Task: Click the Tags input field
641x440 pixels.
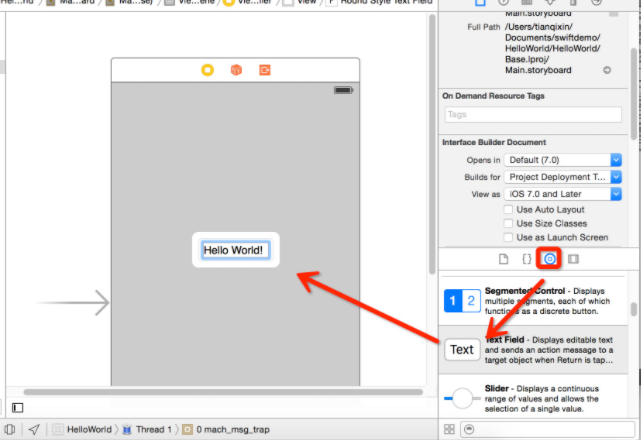Action: [533, 114]
